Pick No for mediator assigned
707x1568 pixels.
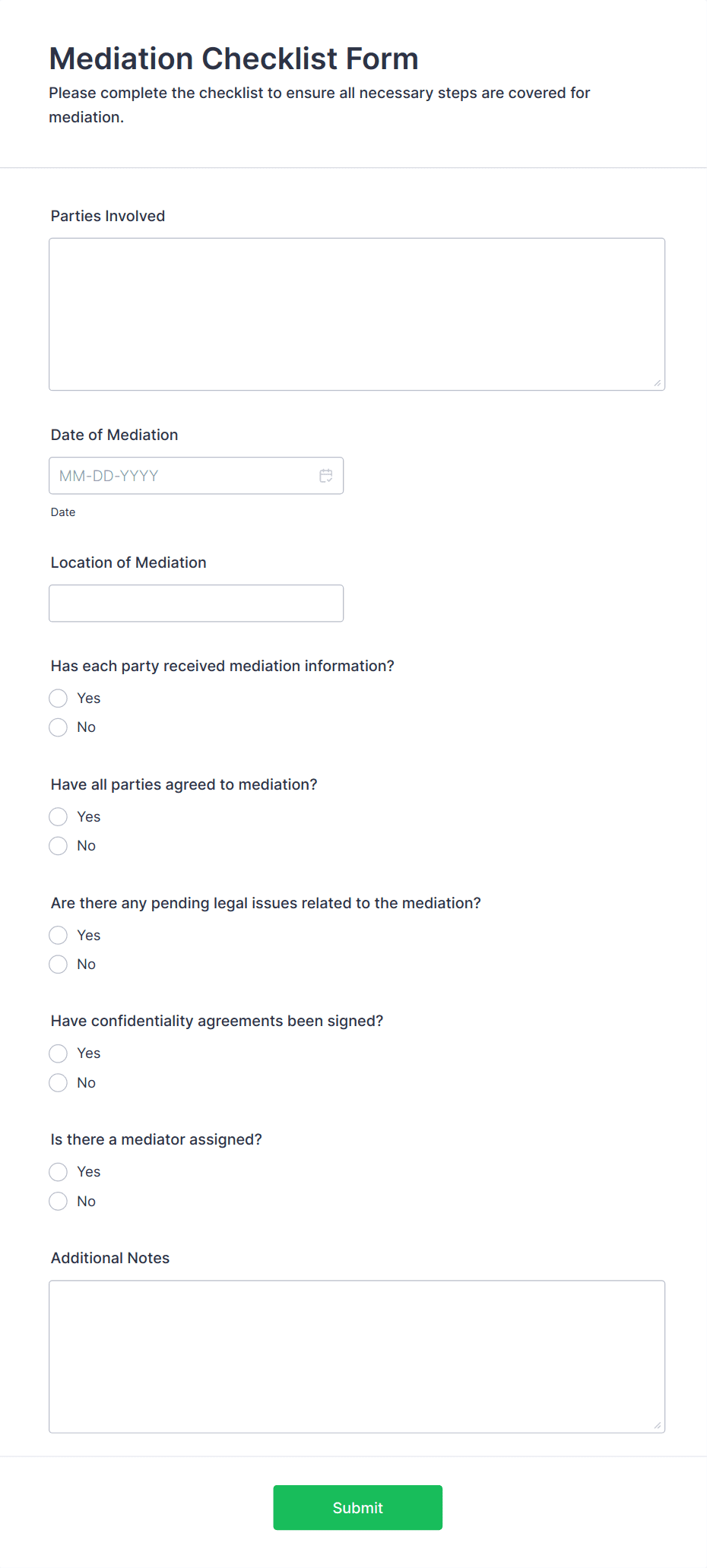pyautogui.click(x=59, y=1202)
